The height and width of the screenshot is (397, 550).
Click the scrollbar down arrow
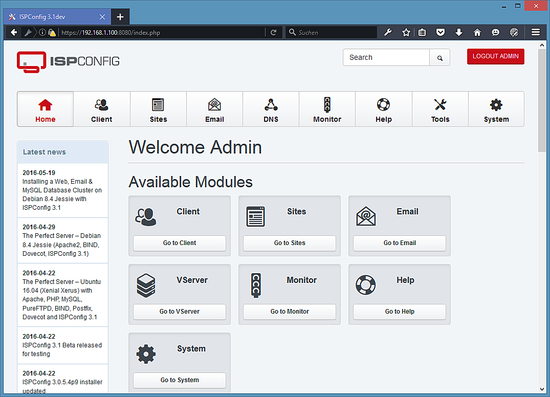point(542,389)
